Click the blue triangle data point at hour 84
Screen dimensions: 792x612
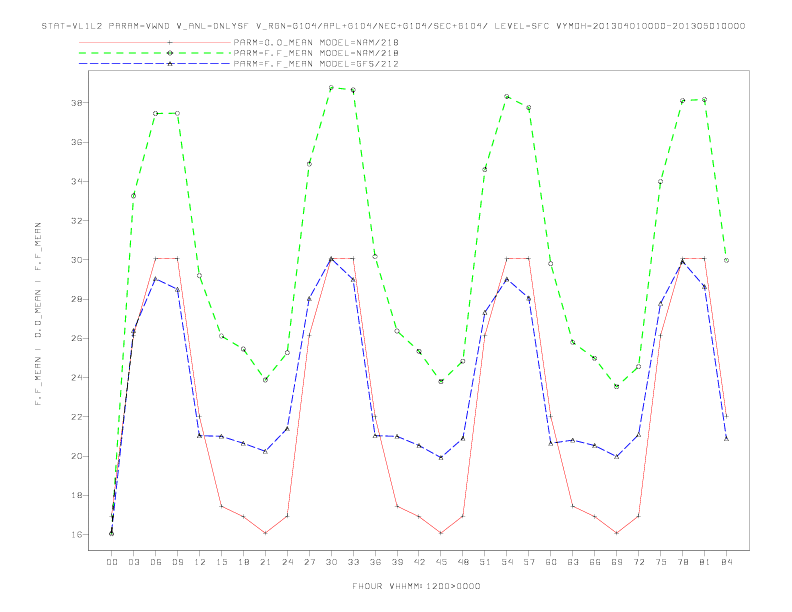(726, 439)
